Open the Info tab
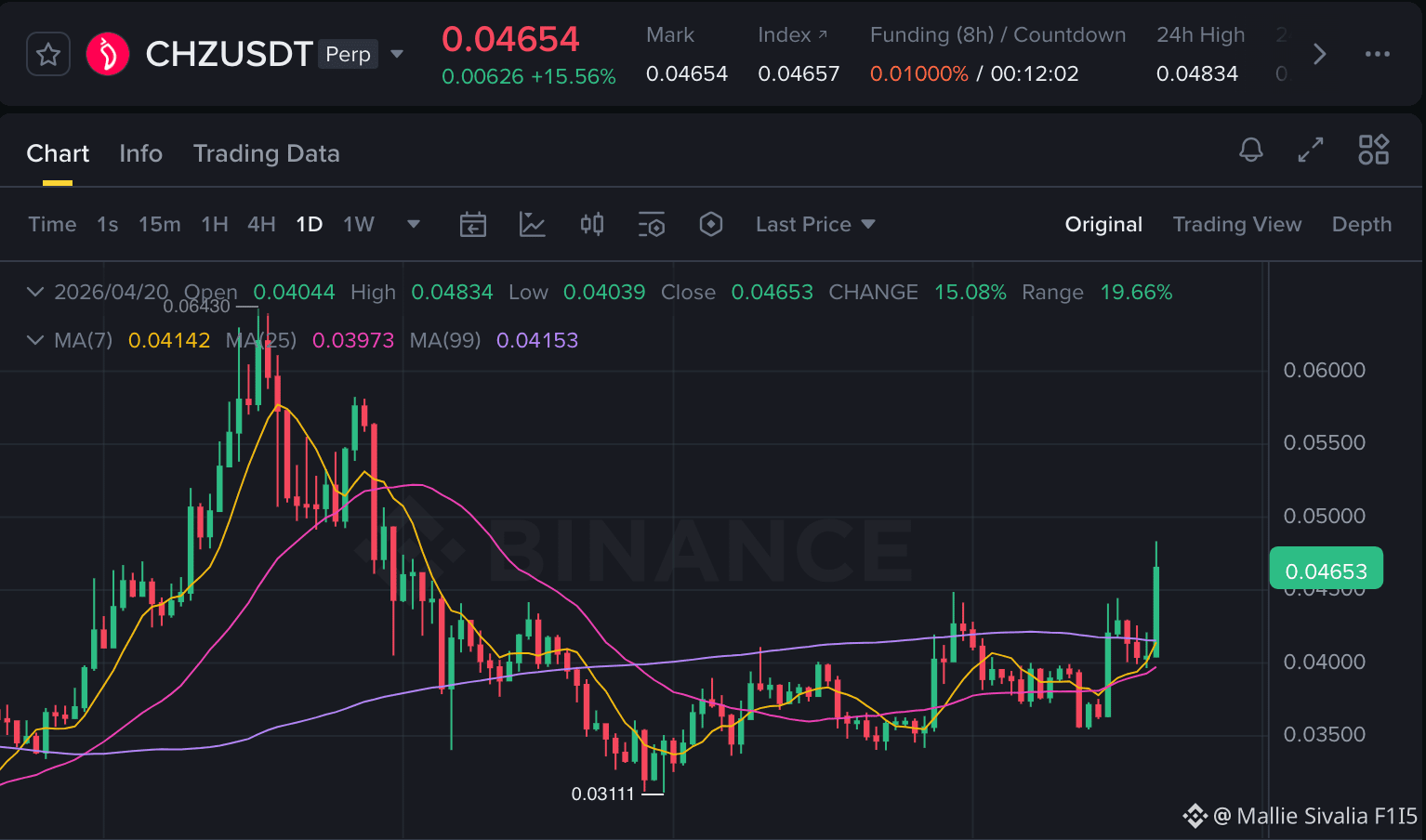The width and height of the screenshot is (1426, 840). [140, 153]
